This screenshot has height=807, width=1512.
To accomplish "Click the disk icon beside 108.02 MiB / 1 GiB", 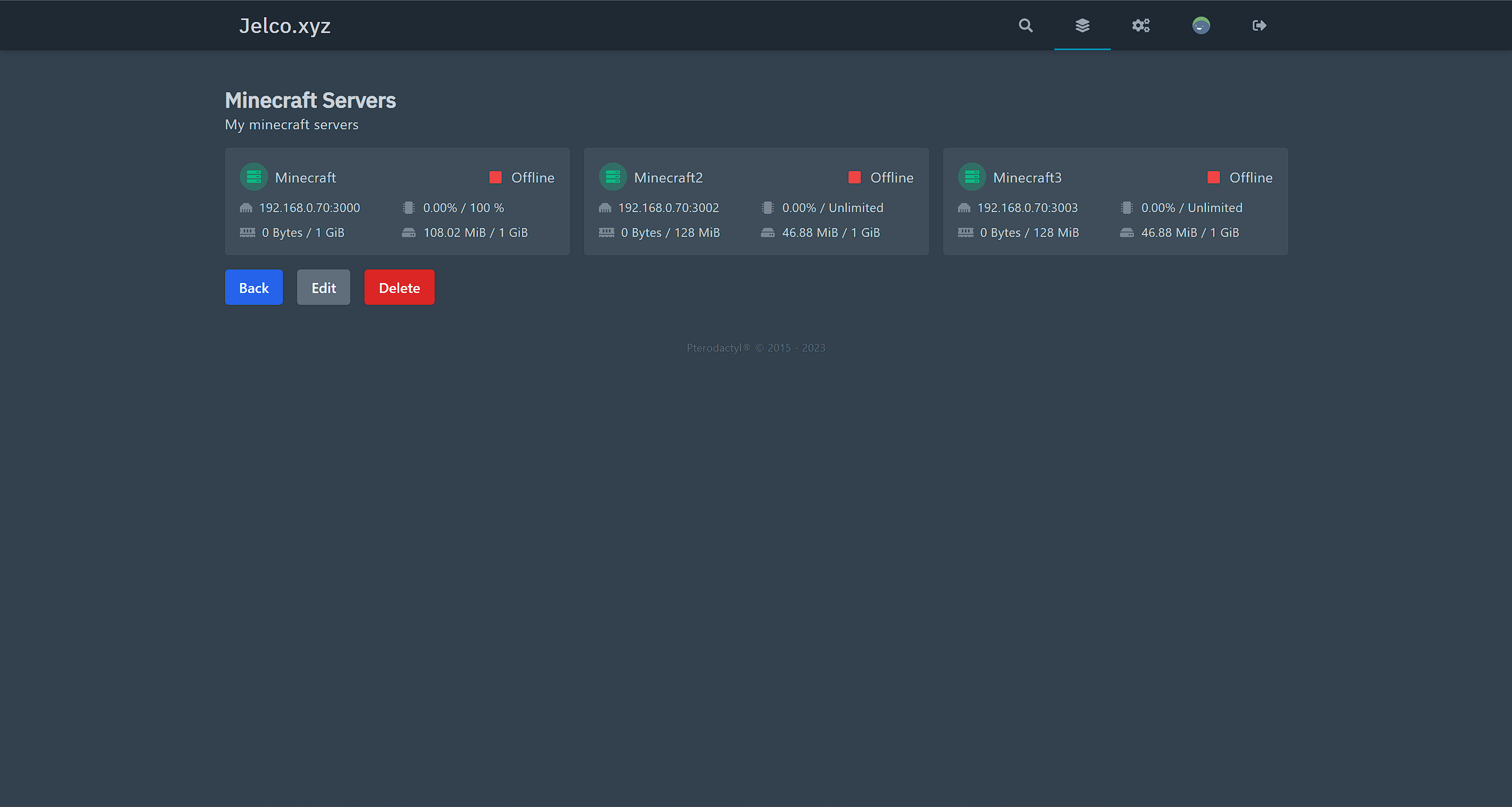I will pyautogui.click(x=409, y=233).
